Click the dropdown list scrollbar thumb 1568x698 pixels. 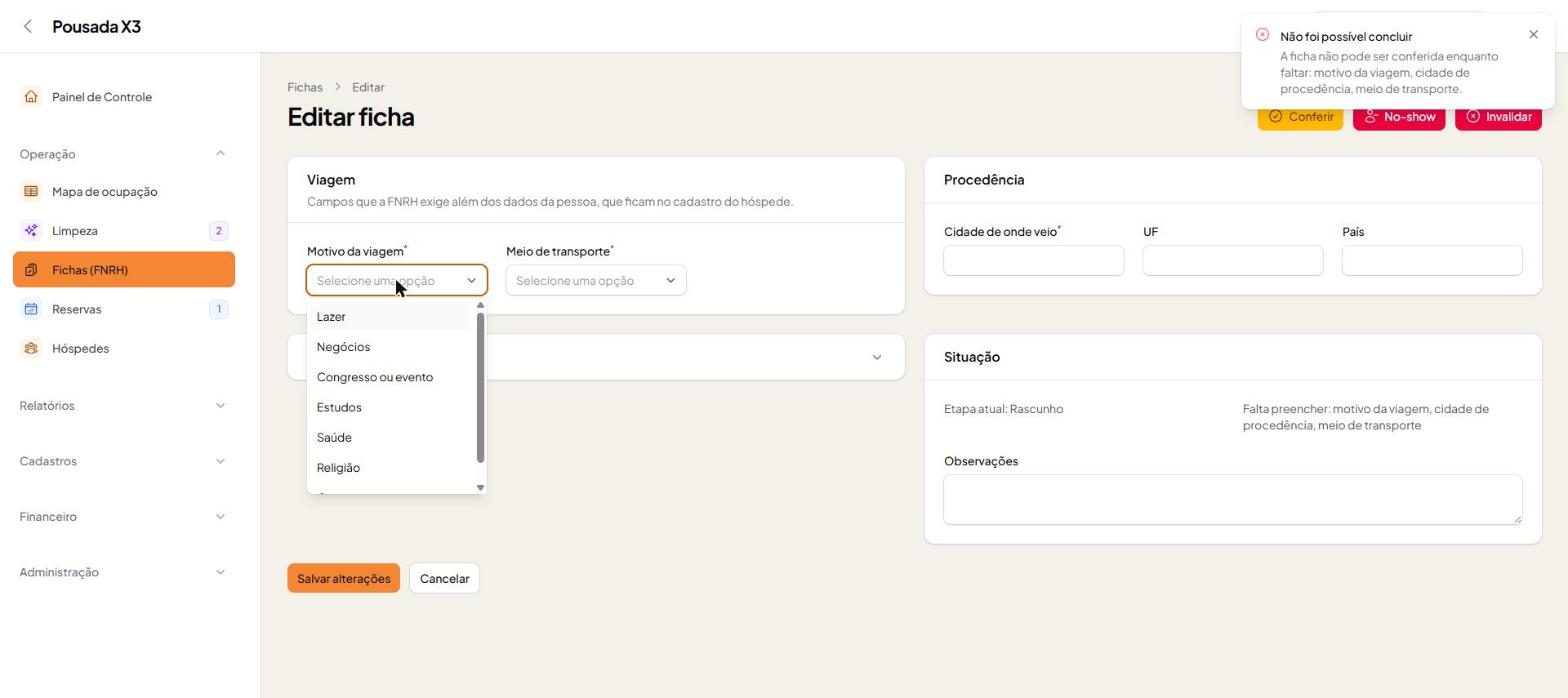coord(481,388)
